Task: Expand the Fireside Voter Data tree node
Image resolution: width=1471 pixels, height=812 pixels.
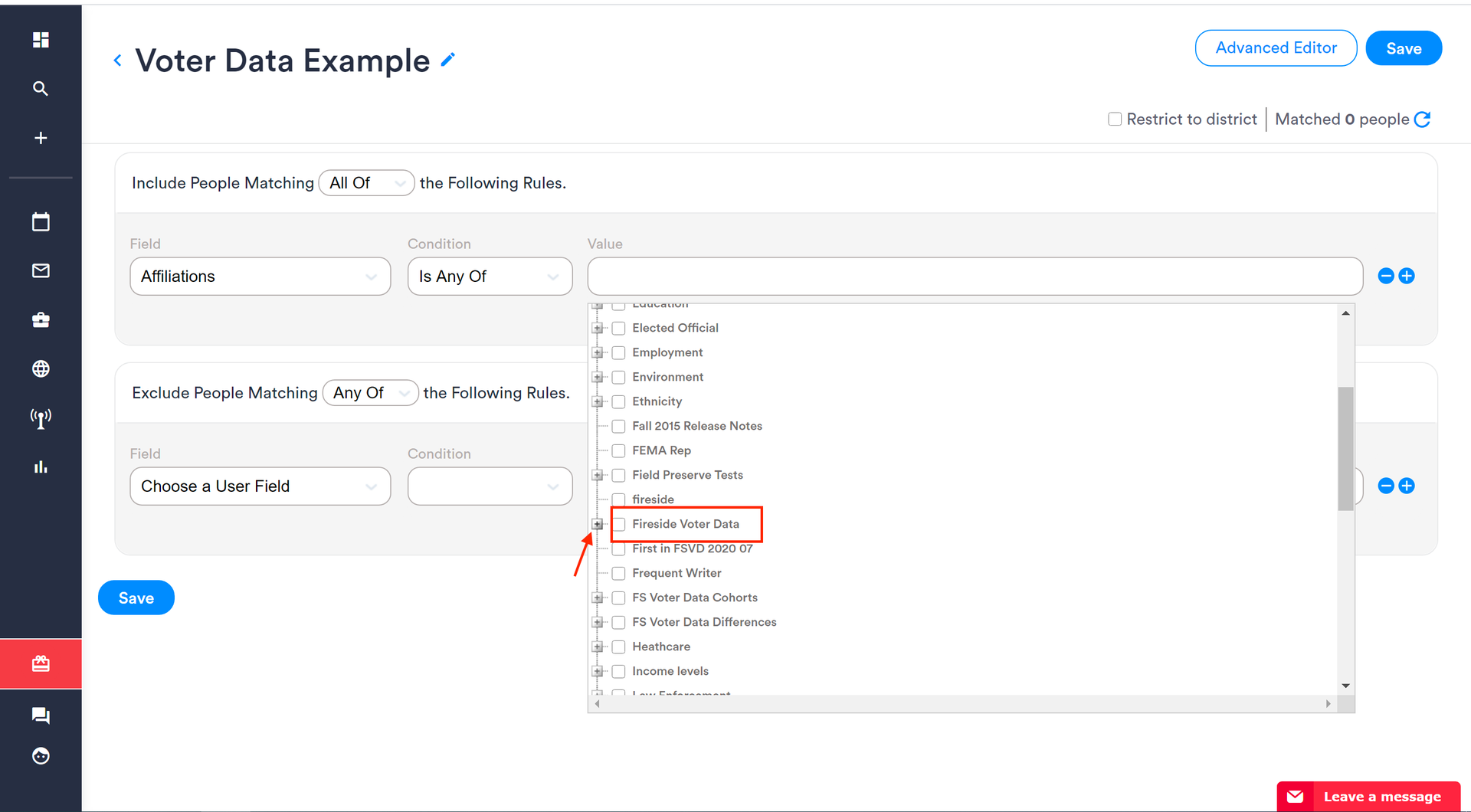Action: (x=598, y=525)
